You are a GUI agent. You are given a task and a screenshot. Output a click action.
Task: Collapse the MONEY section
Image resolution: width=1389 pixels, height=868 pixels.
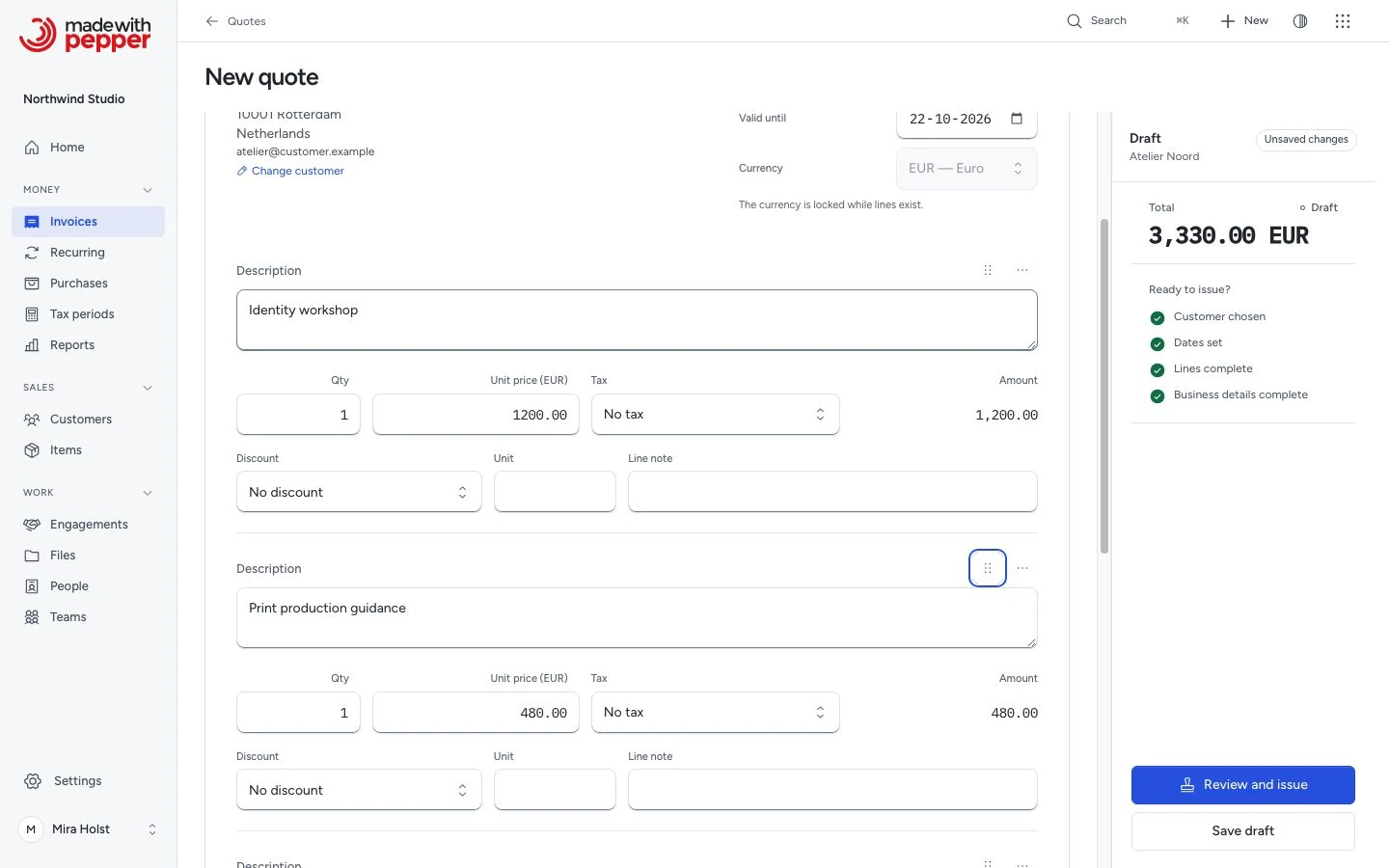[x=148, y=190]
